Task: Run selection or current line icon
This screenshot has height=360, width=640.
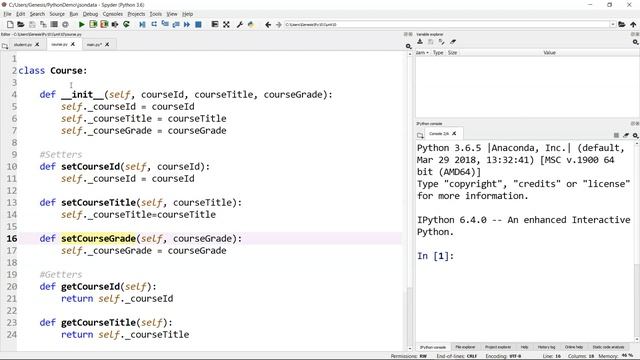Action: click(115, 24)
